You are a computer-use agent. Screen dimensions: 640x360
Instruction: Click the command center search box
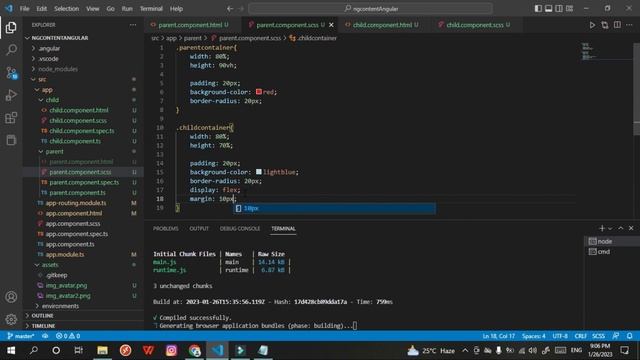[x=370, y=9]
